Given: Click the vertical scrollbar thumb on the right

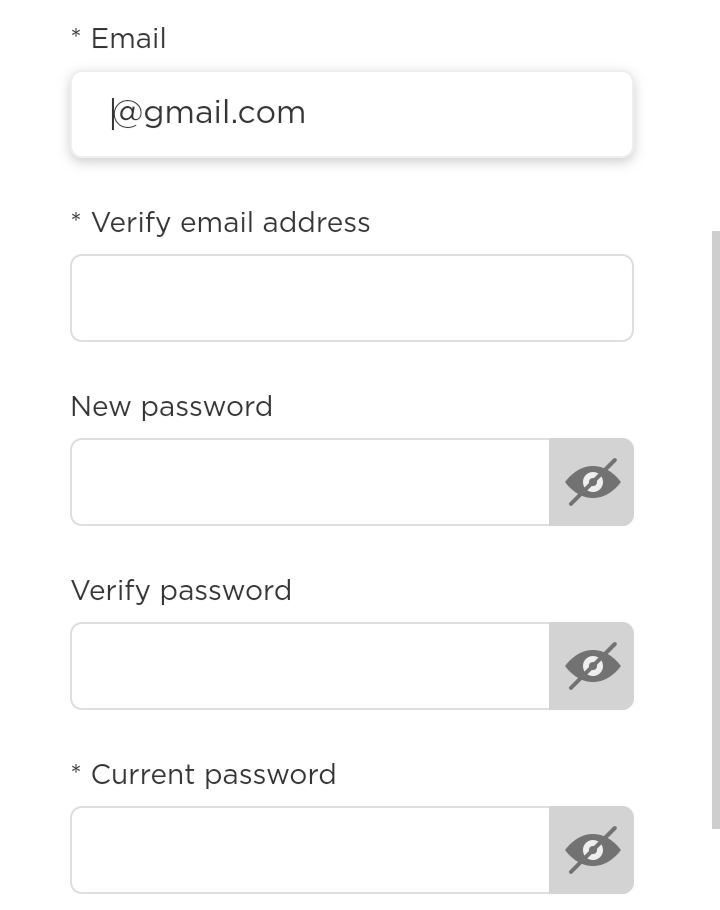Looking at the screenshot, I should [716, 530].
